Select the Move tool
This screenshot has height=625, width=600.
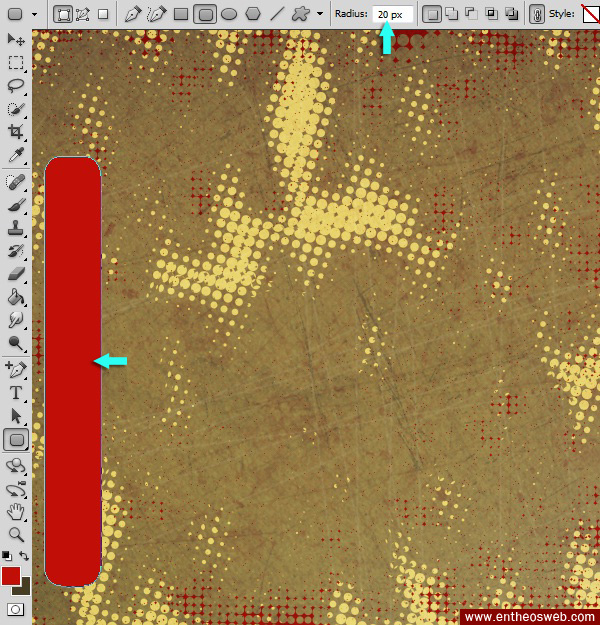point(16,39)
